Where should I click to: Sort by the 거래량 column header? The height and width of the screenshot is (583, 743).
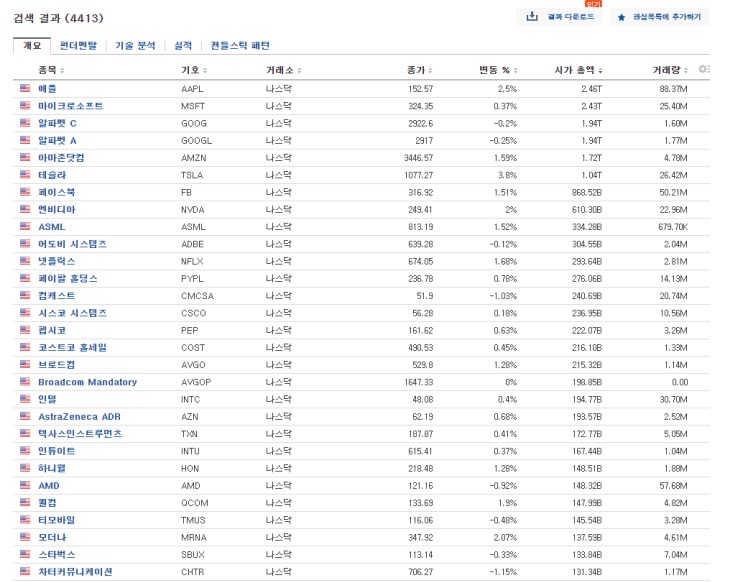pyautogui.click(x=670, y=70)
